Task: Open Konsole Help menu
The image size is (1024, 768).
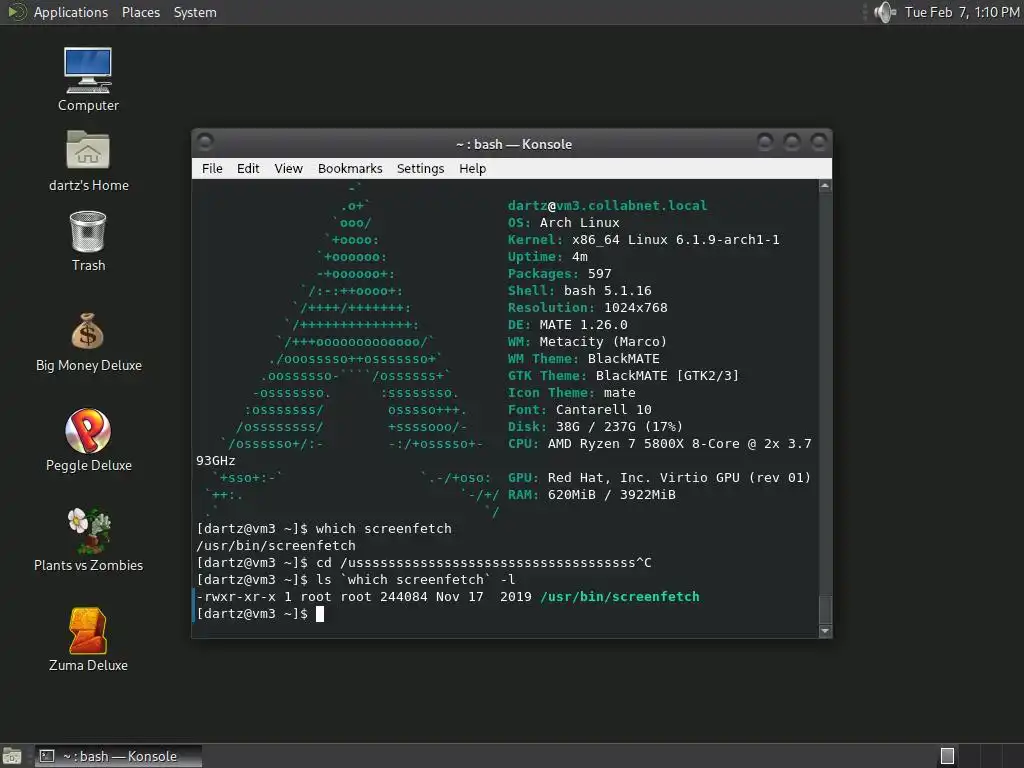Action: 472,168
